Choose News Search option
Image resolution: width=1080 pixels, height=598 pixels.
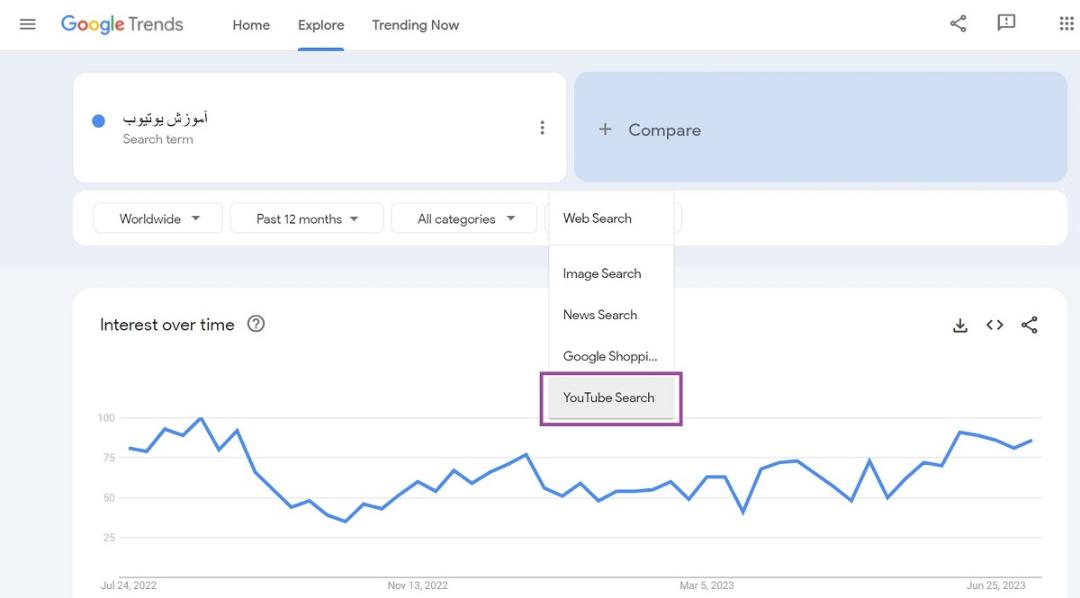point(611,315)
